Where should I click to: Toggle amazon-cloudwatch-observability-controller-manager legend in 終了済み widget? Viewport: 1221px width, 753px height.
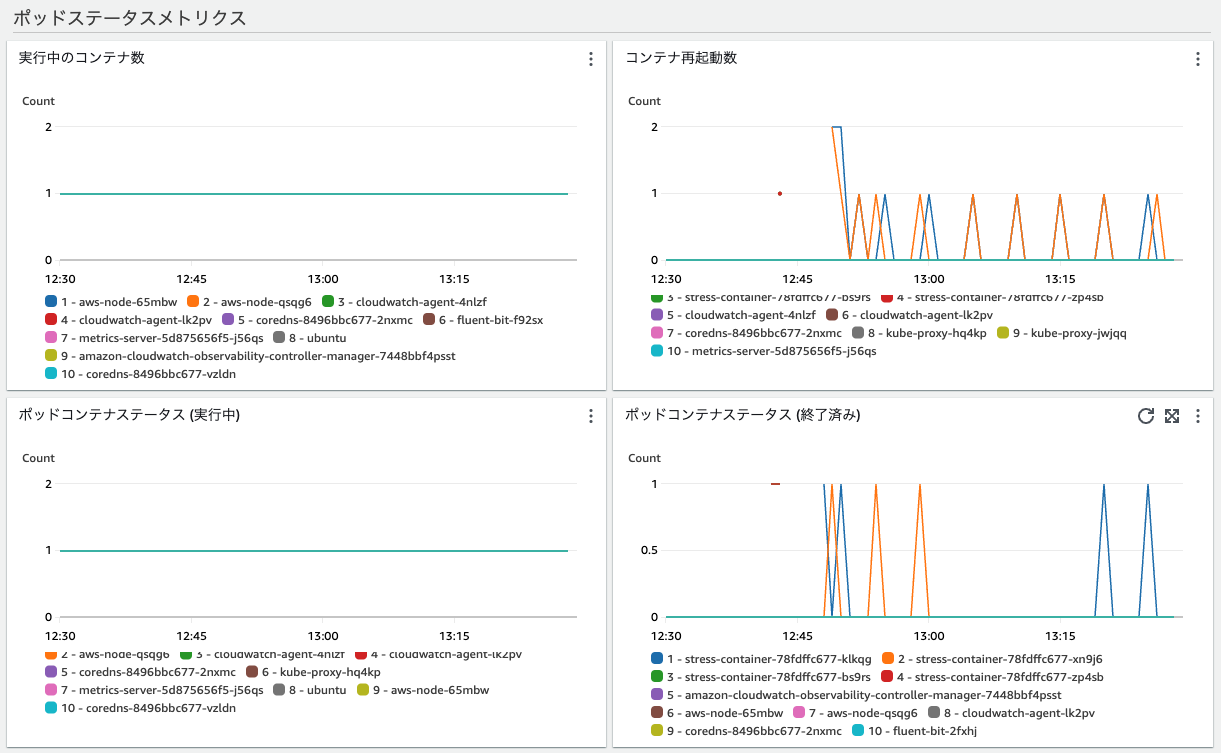(856, 694)
